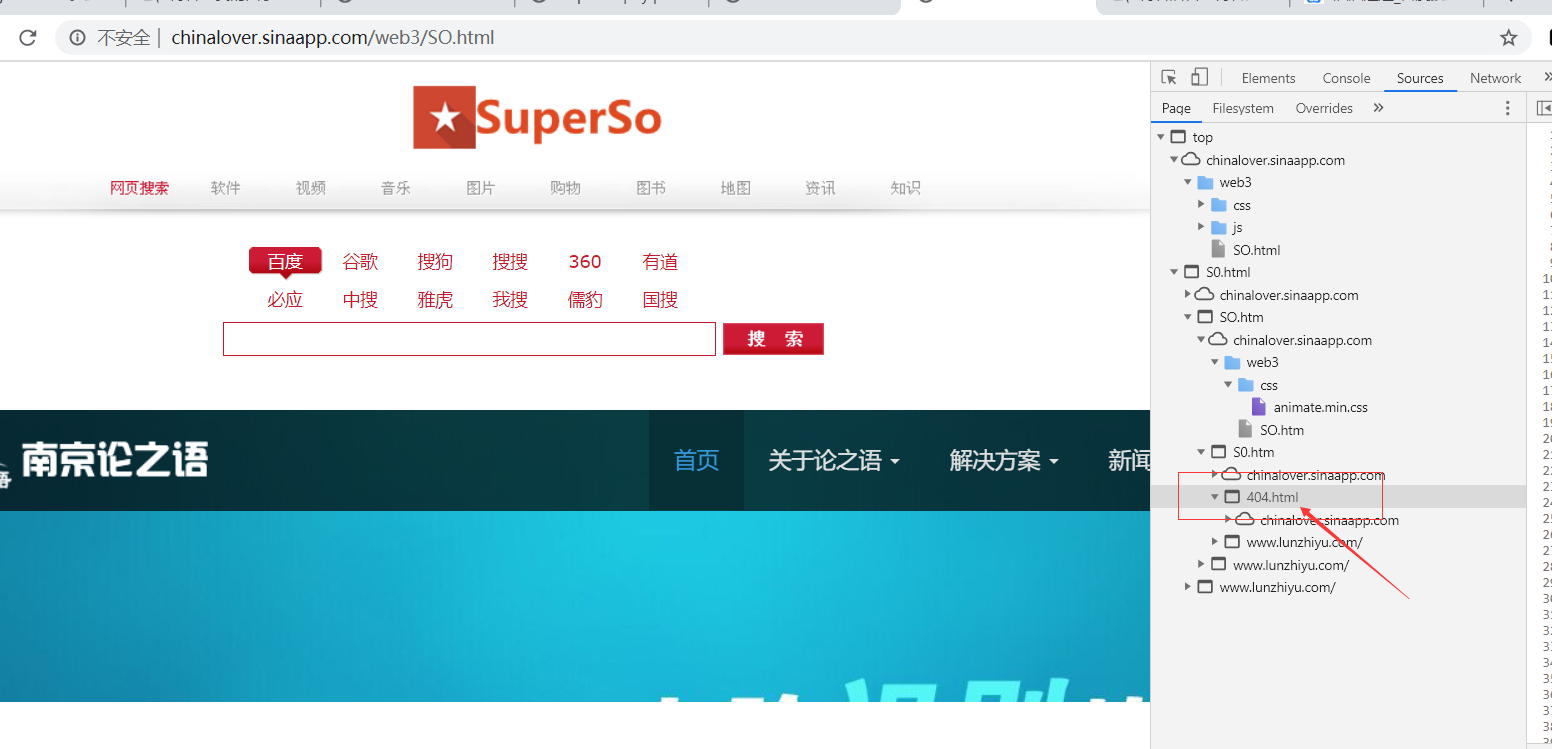Select 谷歌 search engine option
The height and width of the screenshot is (749, 1552).
tap(360, 262)
